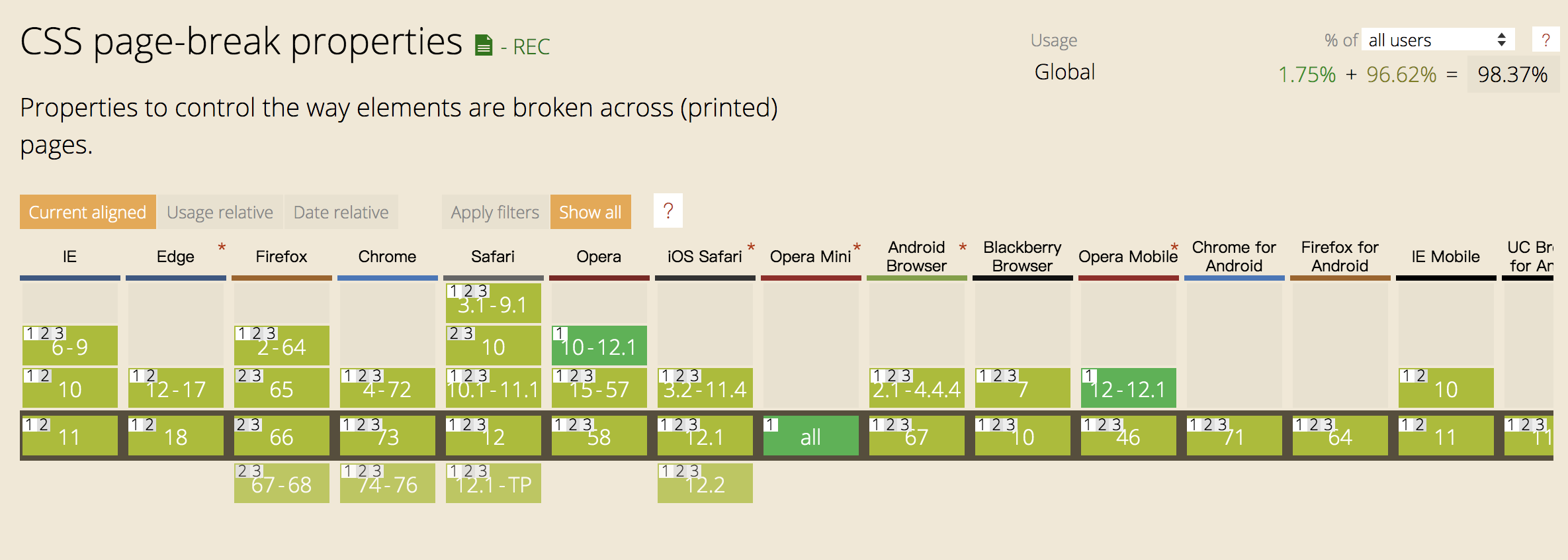Click Firefox 67-68 future version cell

tap(282, 483)
